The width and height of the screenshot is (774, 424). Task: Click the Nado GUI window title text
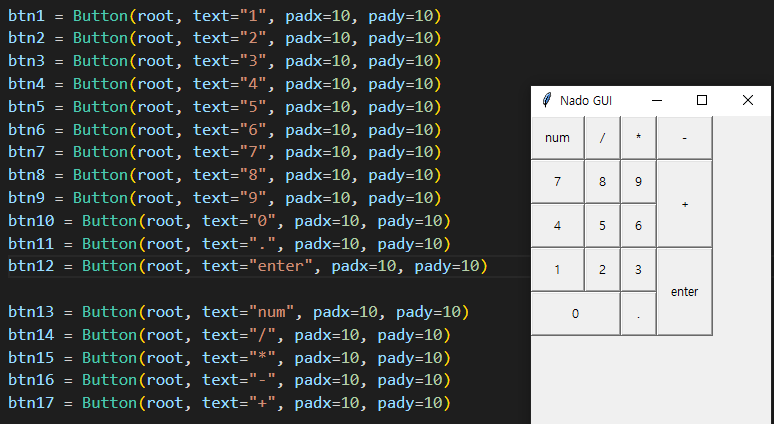tap(586, 101)
